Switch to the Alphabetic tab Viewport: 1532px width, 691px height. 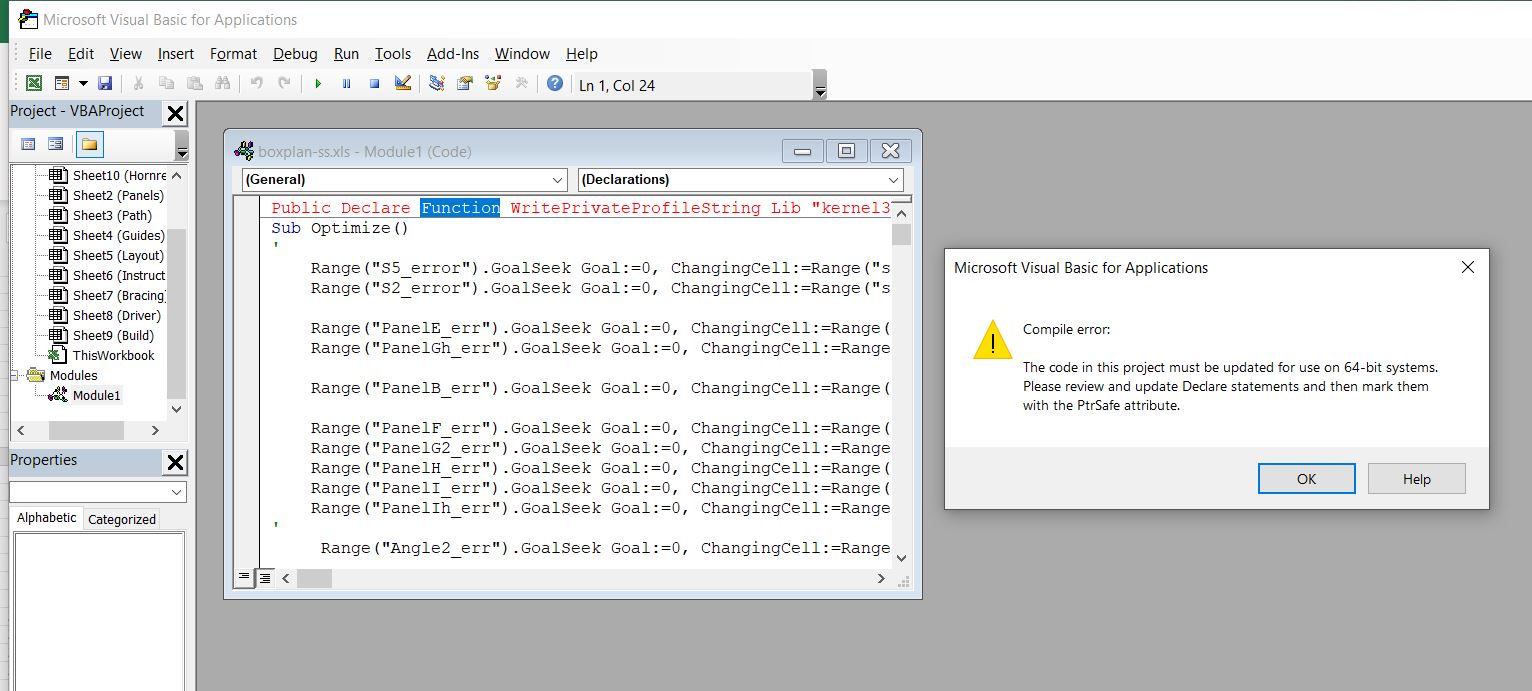[46, 518]
